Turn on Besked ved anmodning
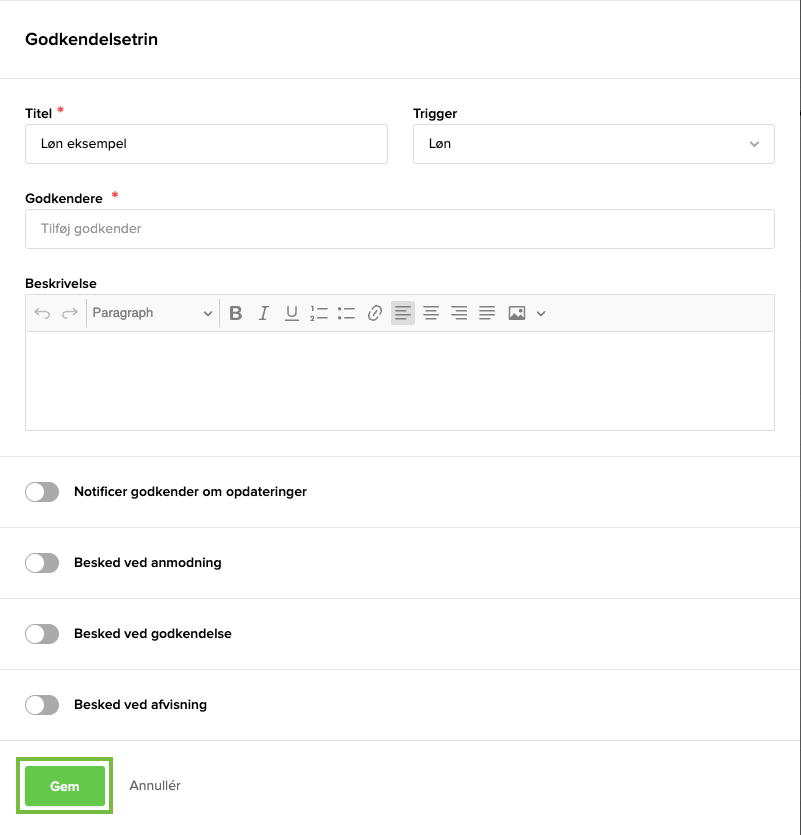 (x=42, y=563)
